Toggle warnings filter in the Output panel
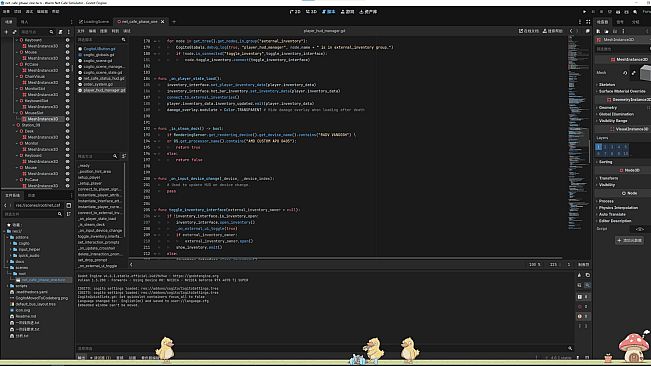 (x=582, y=316)
